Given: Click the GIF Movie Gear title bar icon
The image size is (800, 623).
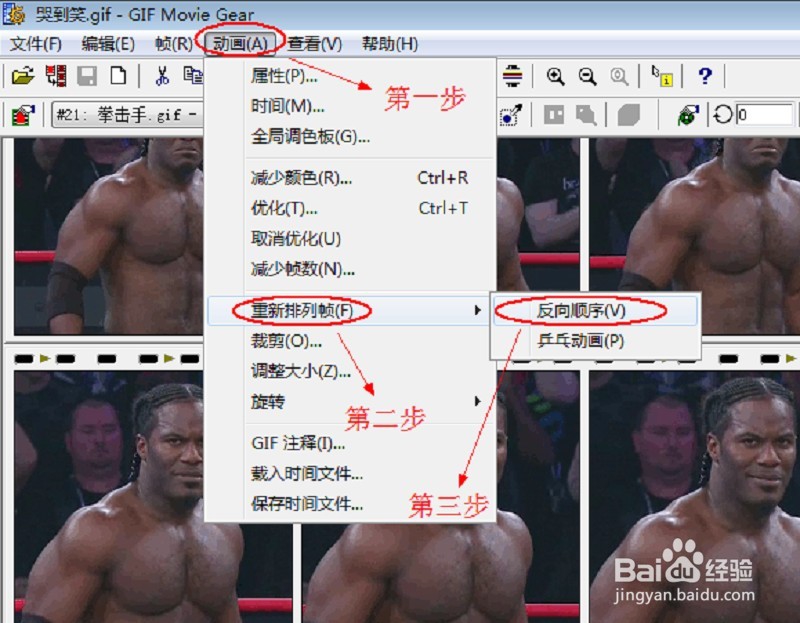Looking at the screenshot, I should coord(14,14).
